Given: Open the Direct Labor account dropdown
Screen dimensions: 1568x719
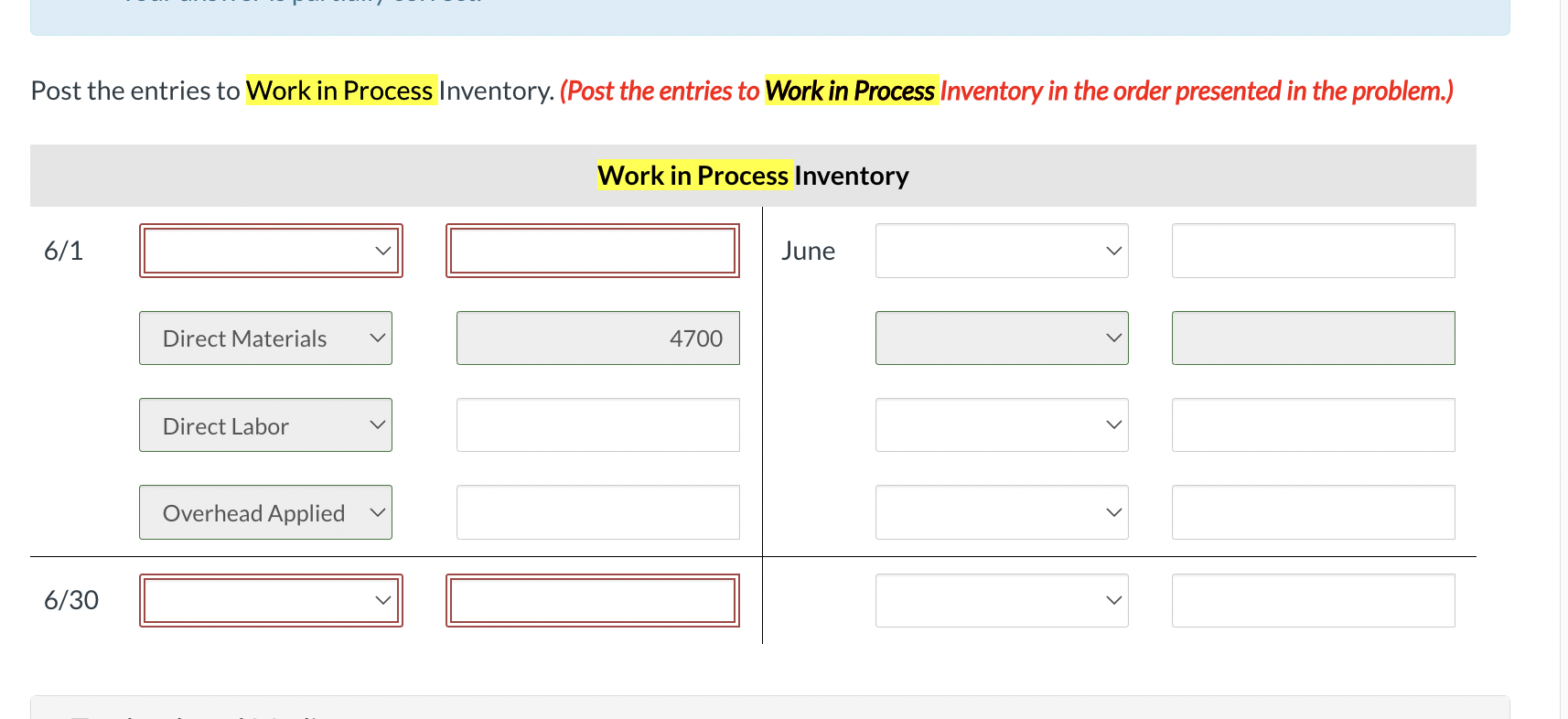Looking at the screenshot, I should pos(265,424).
